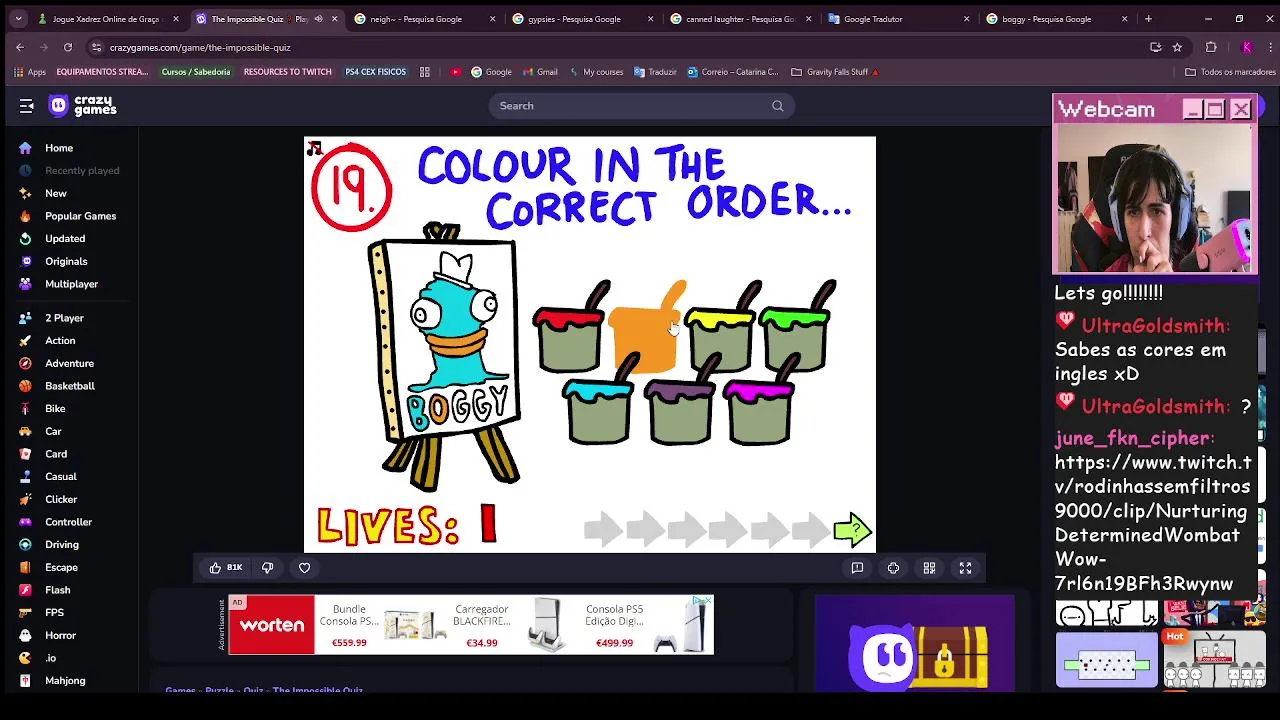Image resolution: width=1280 pixels, height=720 pixels.
Task: Click the search magnifier icon
Action: pyautogui.click(x=777, y=106)
